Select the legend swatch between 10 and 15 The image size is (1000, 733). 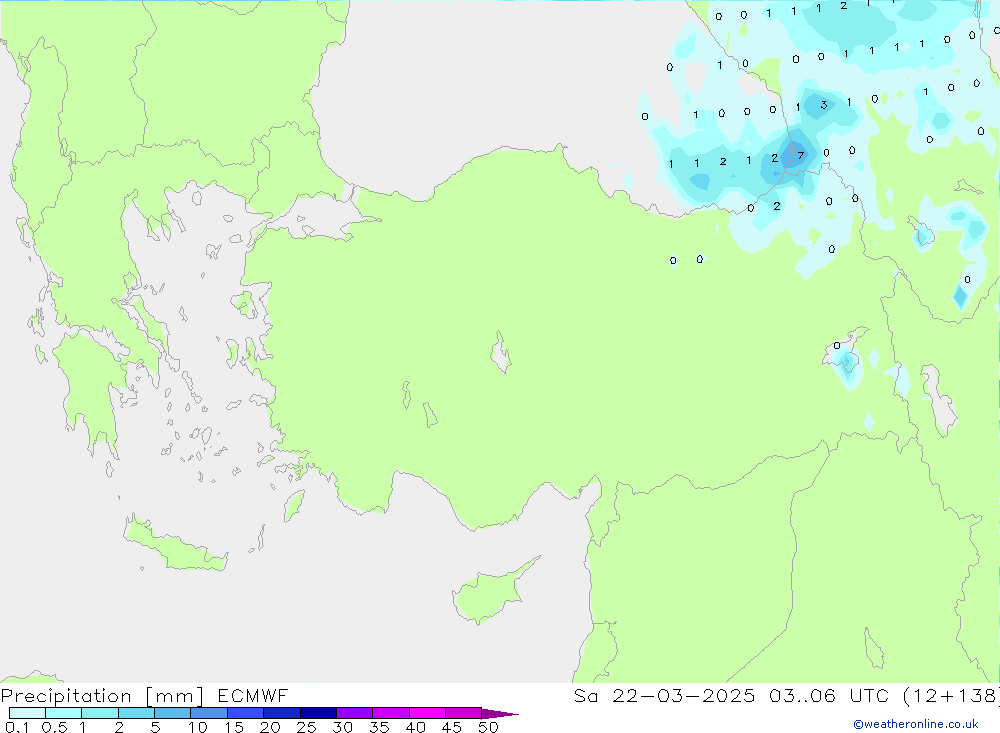coord(209,713)
